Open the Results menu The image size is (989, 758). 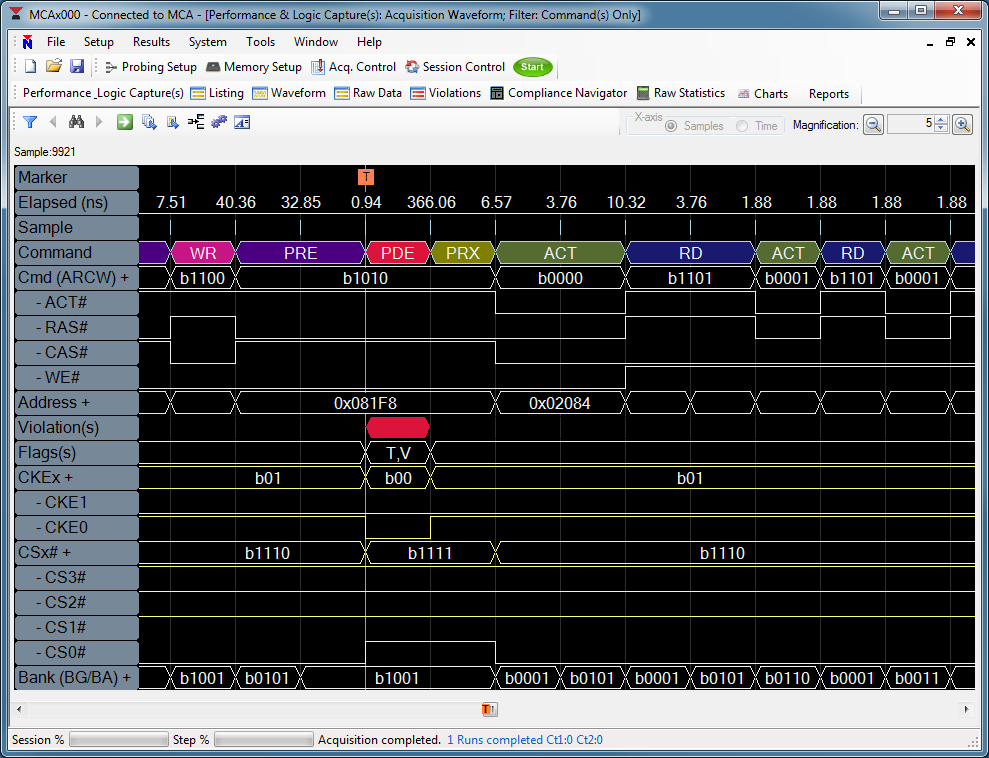(151, 42)
